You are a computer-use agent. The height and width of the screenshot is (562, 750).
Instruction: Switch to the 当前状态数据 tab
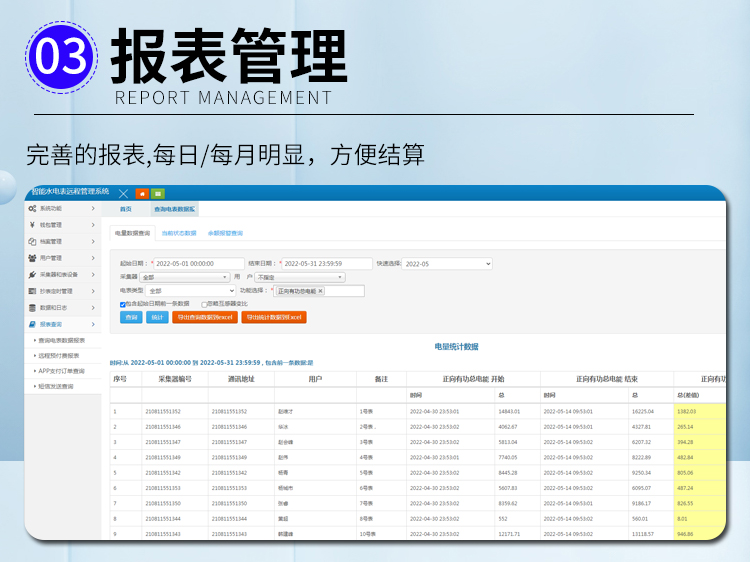pyautogui.click(x=179, y=233)
